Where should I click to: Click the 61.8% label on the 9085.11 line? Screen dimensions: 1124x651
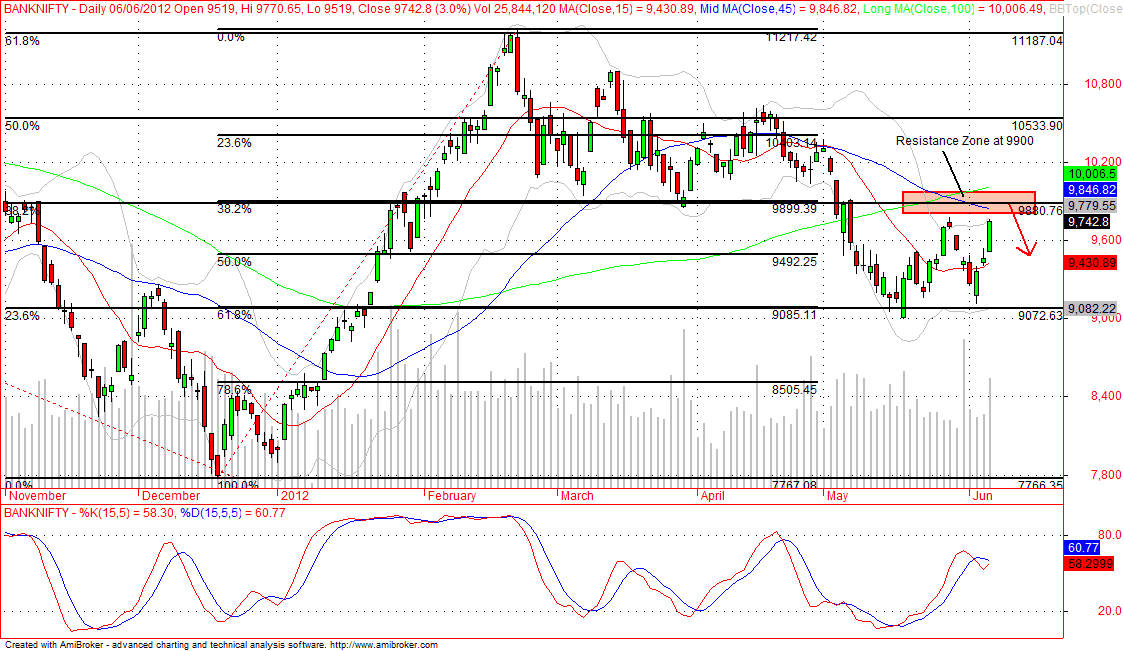[234, 315]
